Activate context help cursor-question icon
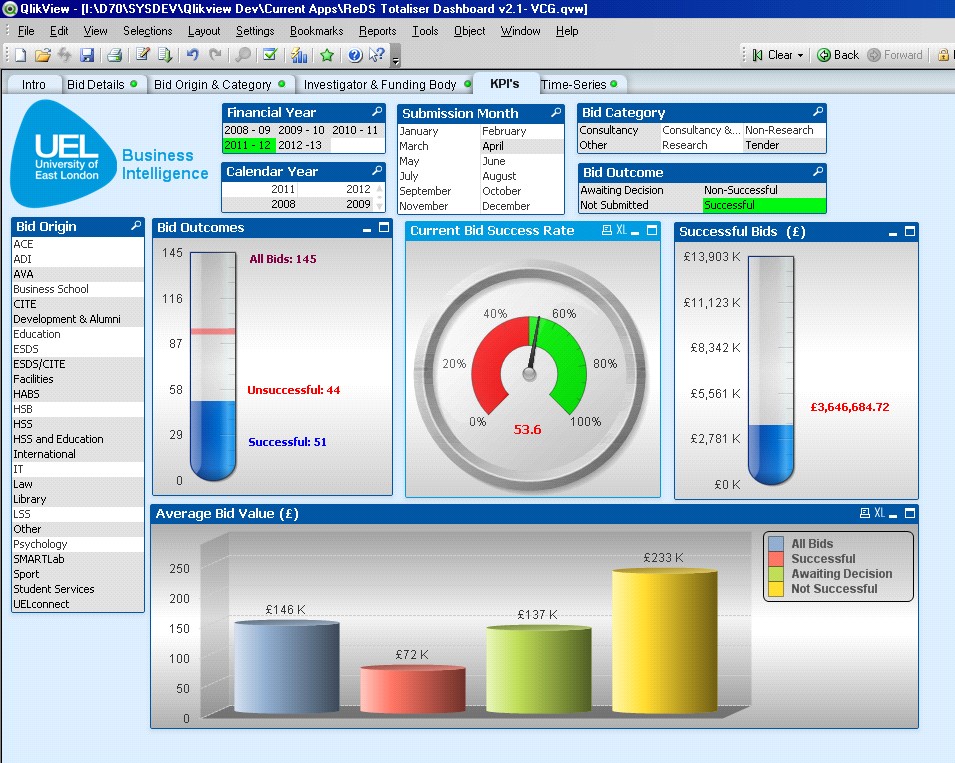 377,55
